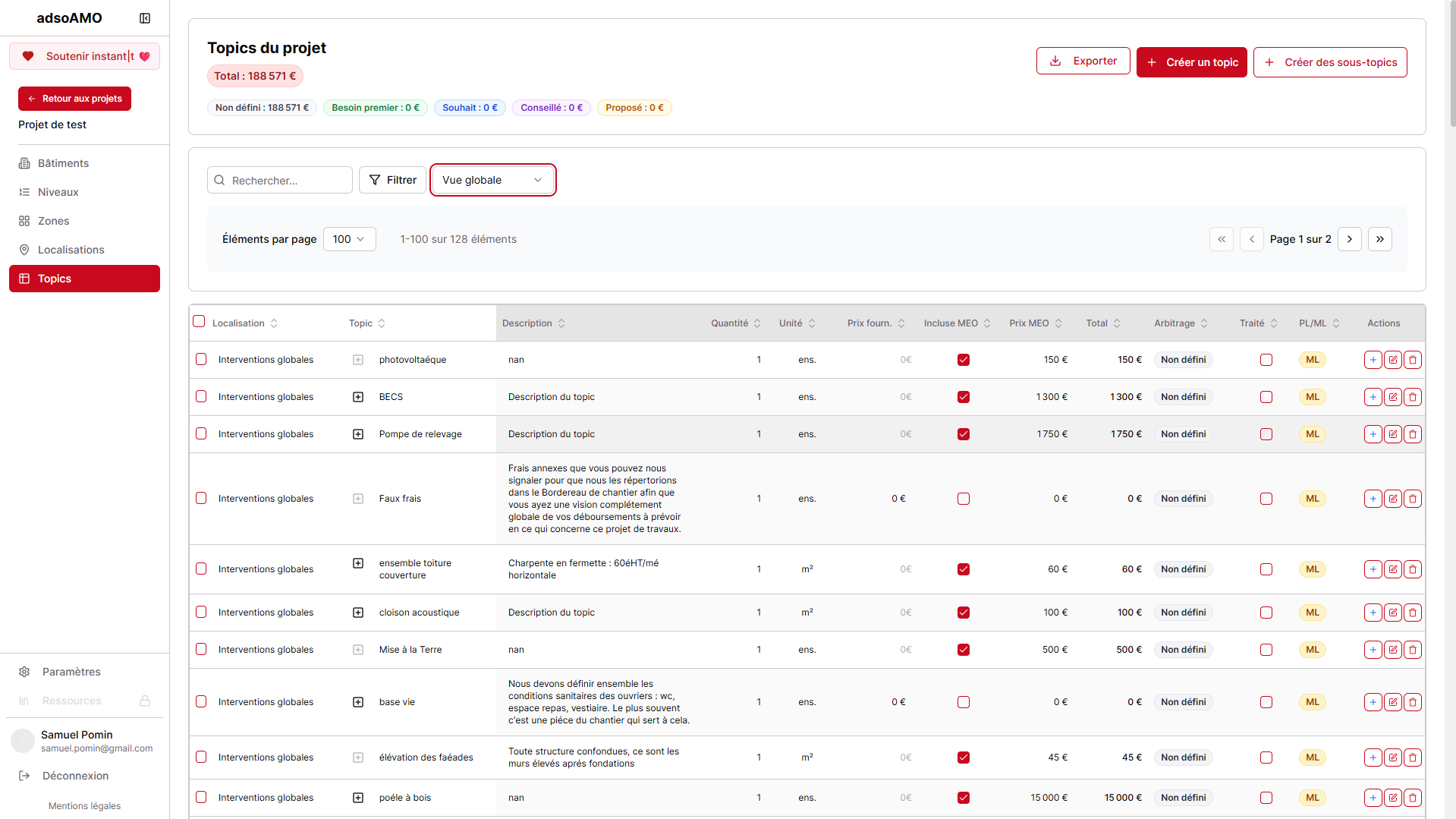The width and height of the screenshot is (1456, 819).
Task: Jump to the last page
Action: pos(1379,239)
